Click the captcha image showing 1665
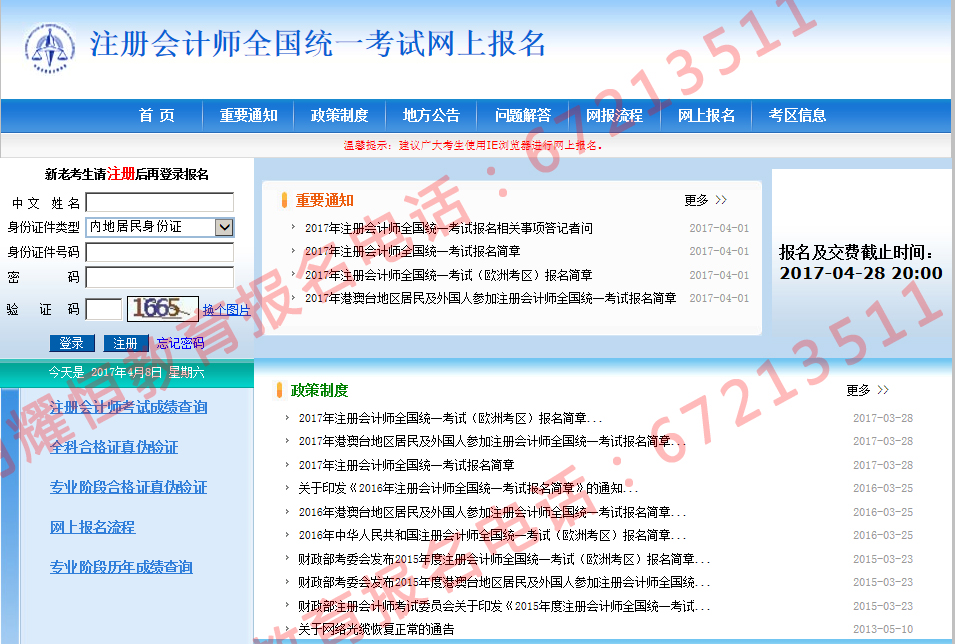This screenshot has height=644, width=955. click(x=161, y=309)
